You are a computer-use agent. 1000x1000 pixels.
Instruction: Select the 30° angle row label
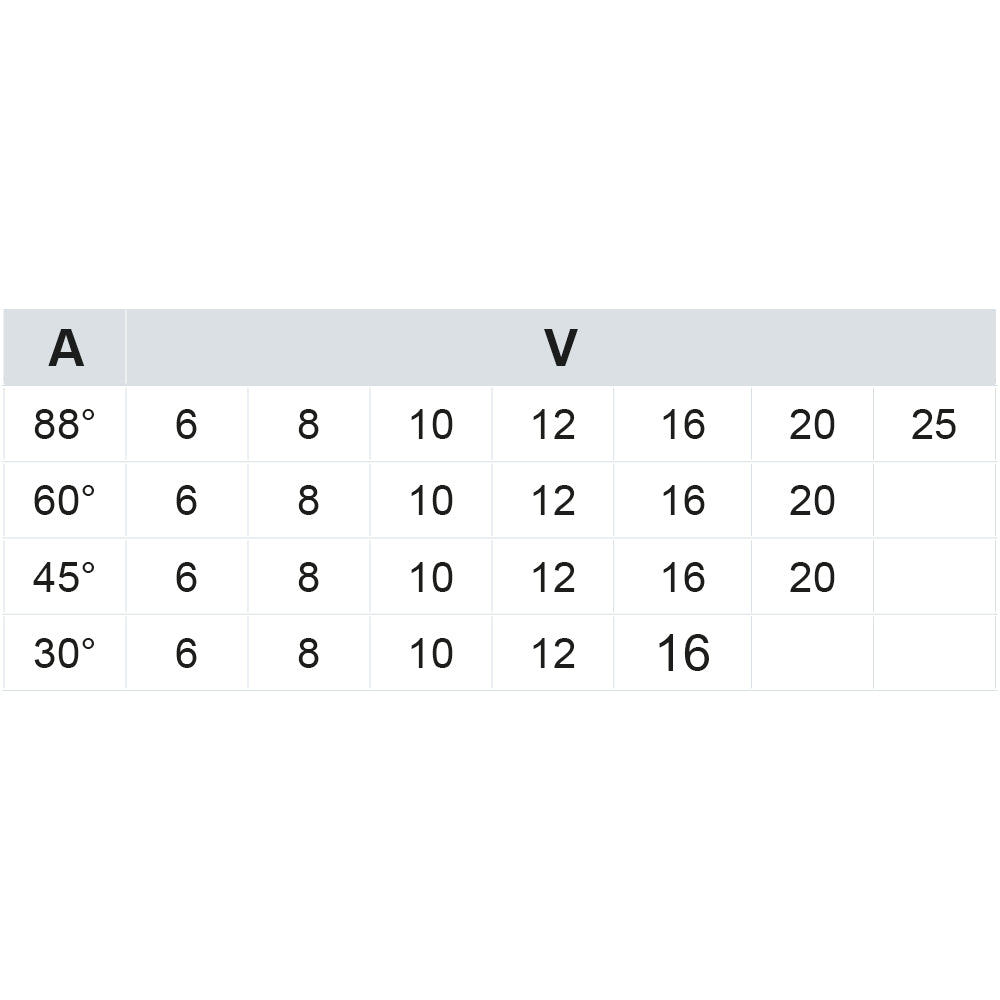65,653
